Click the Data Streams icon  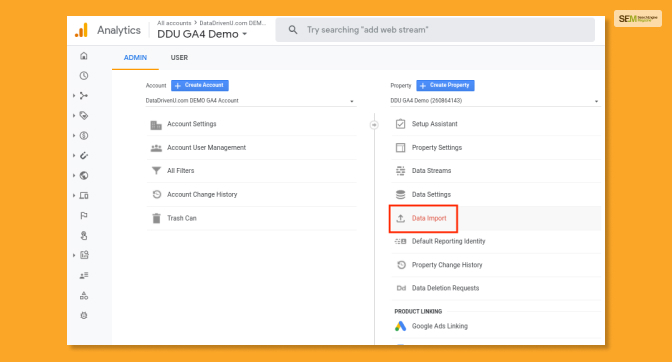[x=400, y=171]
